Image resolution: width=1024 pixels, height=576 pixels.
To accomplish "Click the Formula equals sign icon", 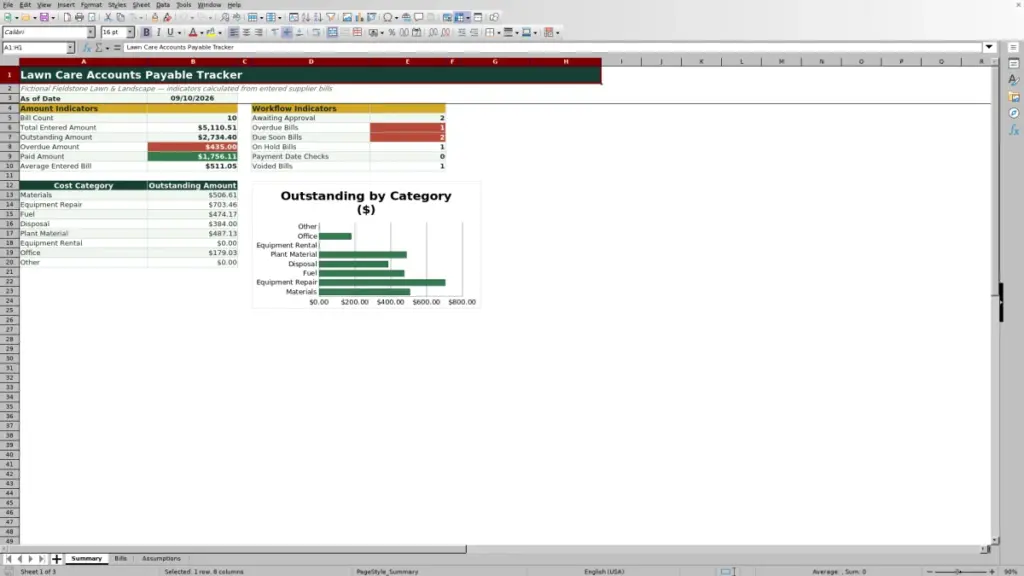I will (x=117, y=47).
